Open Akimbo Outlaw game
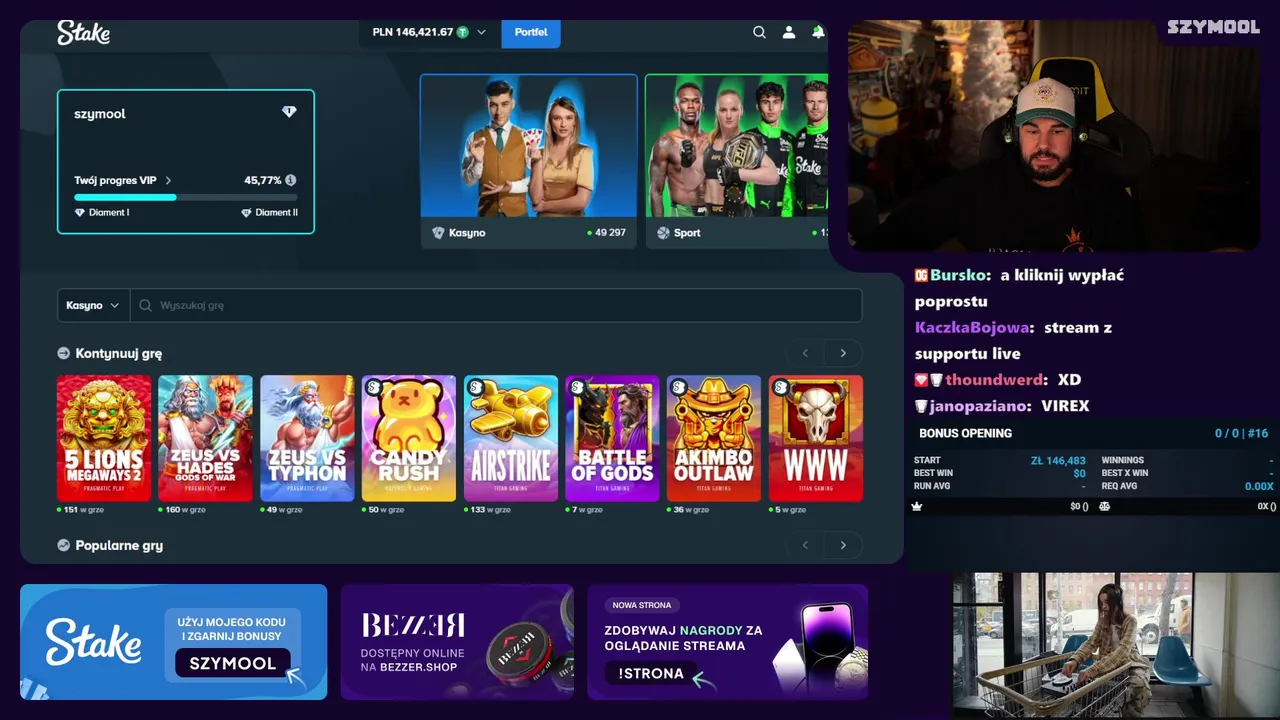1280x720 pixels. [714, 438]
